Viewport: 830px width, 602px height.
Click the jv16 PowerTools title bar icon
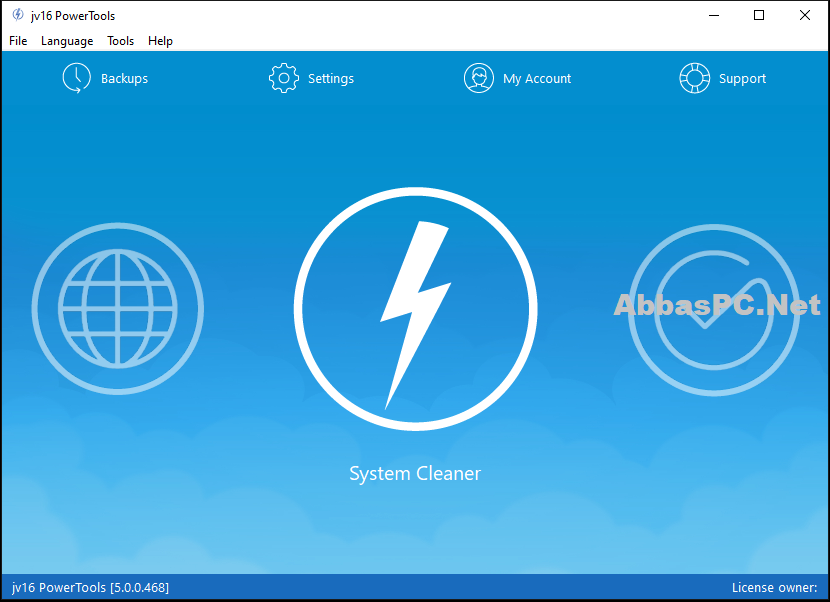(18, 15)
